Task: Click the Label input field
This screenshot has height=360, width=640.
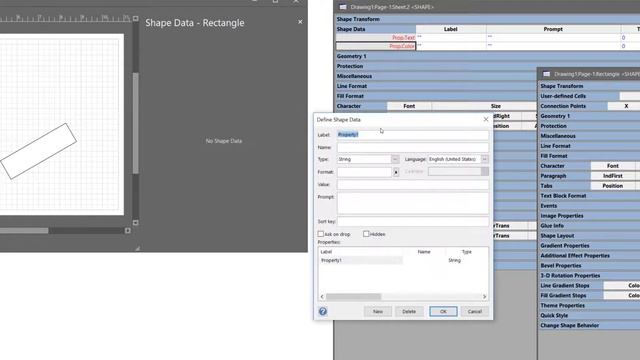Action: 413,135
